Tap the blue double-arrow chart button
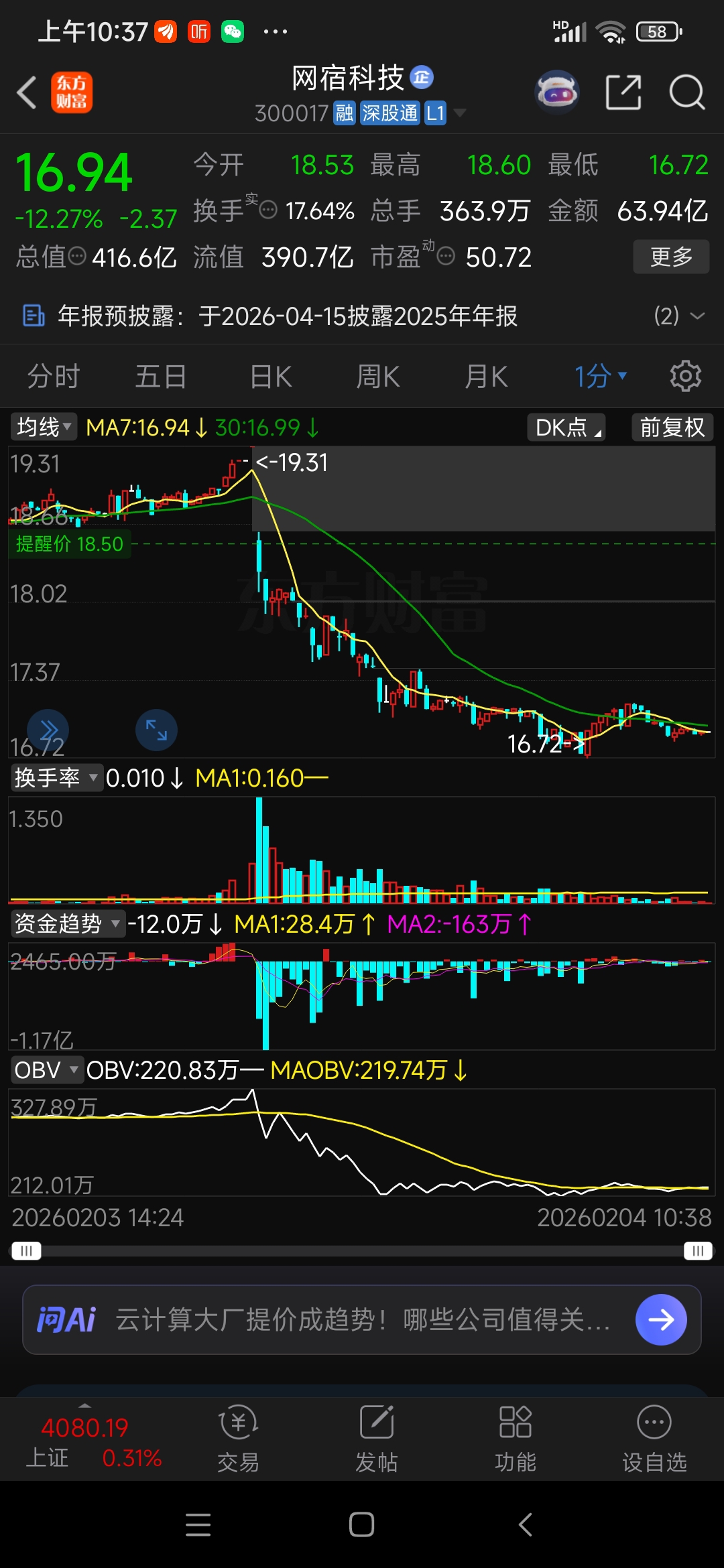 (x=48, y=730)
